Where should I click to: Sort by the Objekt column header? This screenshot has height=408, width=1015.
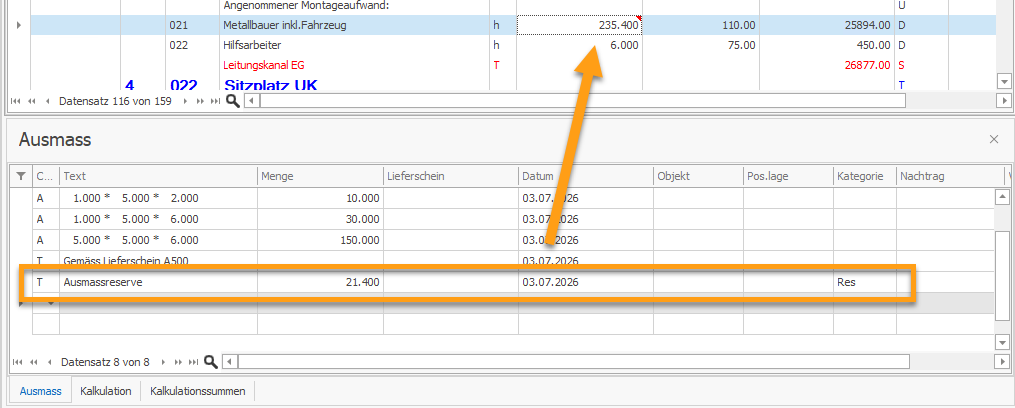pyautogui.click(x=698, y=176)
